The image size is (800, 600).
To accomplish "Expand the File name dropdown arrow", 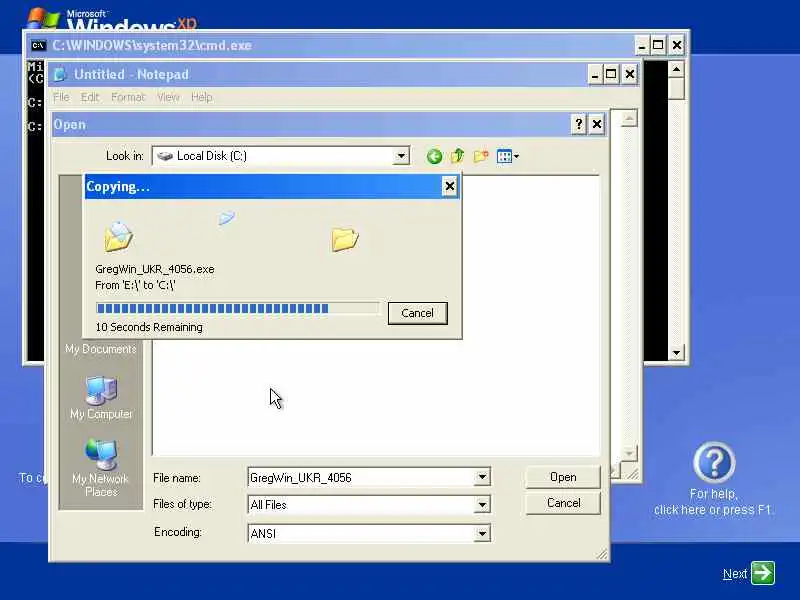I will pyautogui.click(x=482, y=478).
